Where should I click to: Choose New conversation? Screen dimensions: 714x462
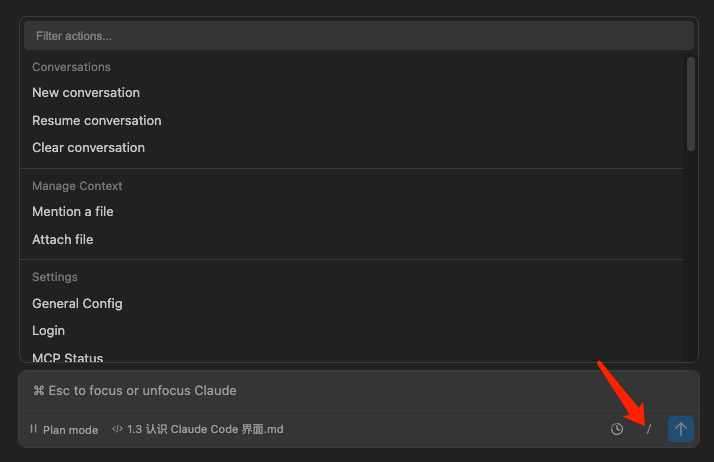click(x=86, y=93)
